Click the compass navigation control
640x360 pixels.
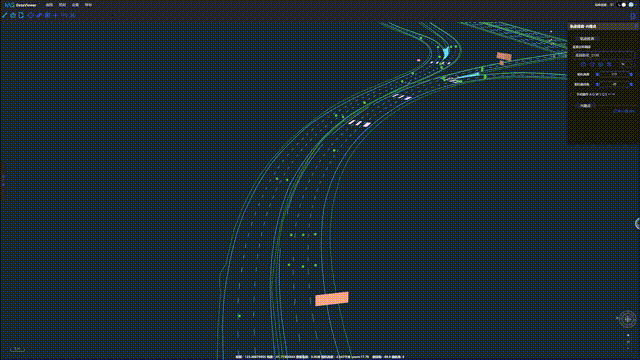coord(627,319)
